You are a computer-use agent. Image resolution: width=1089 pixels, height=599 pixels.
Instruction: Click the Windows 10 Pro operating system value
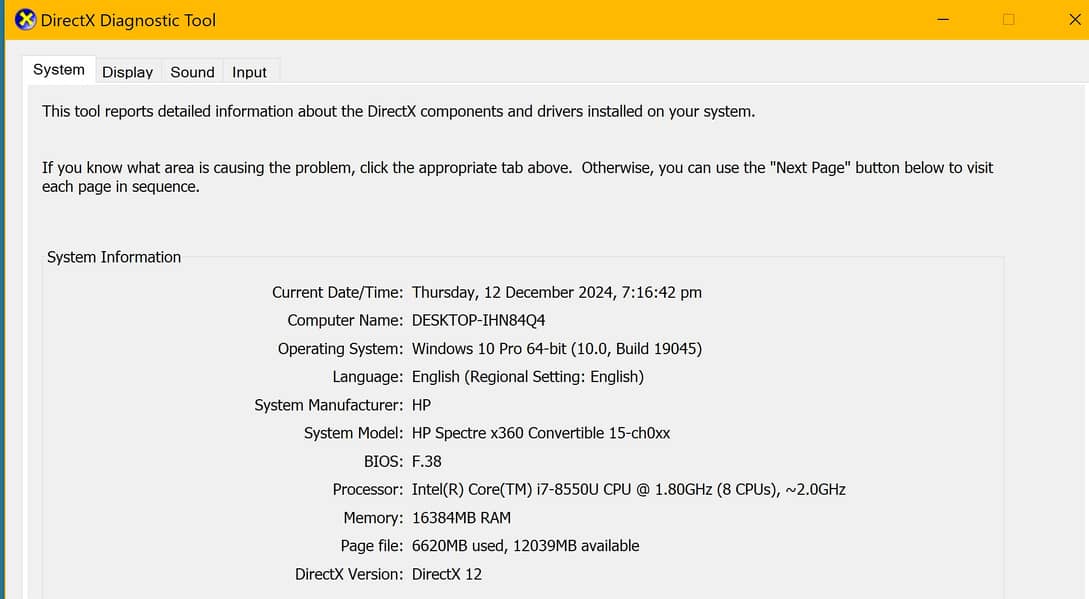[556, 349]
